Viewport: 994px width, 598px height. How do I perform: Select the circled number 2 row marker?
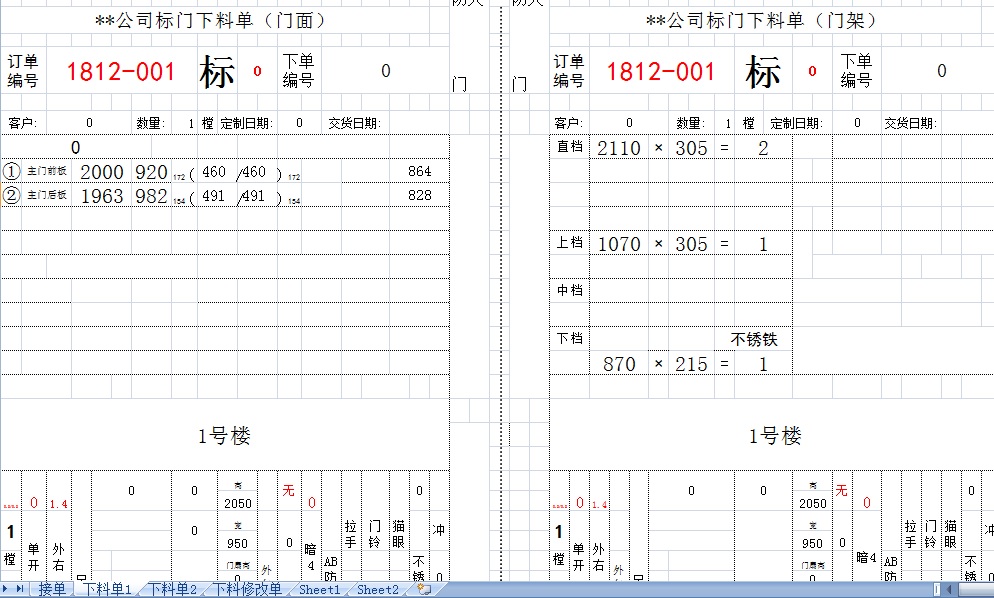(x=12, y=196)
